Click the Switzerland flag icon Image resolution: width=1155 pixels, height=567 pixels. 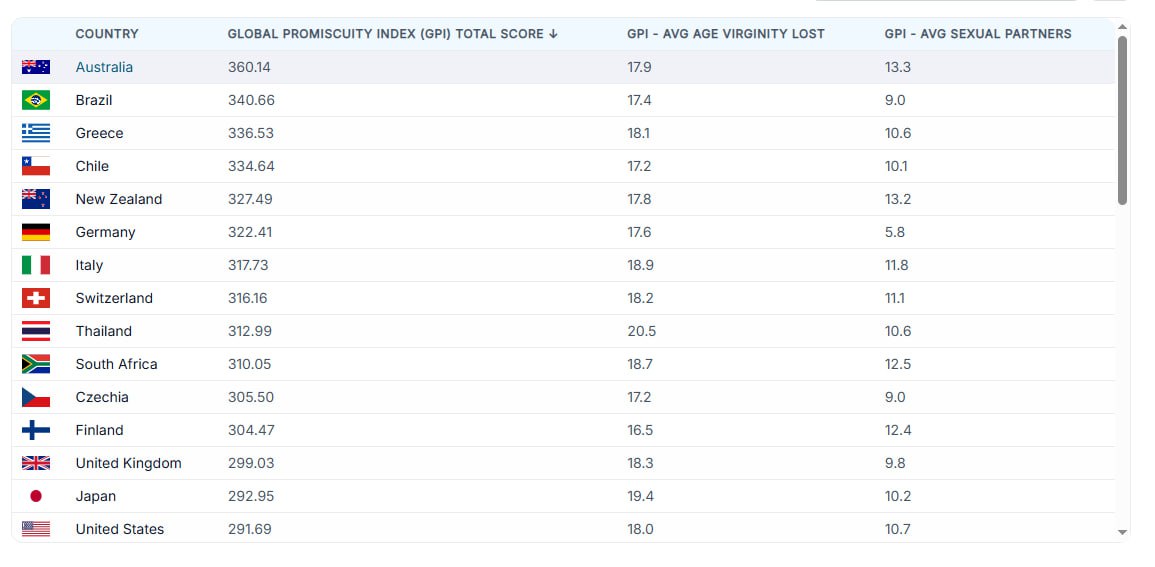point(36,298)
